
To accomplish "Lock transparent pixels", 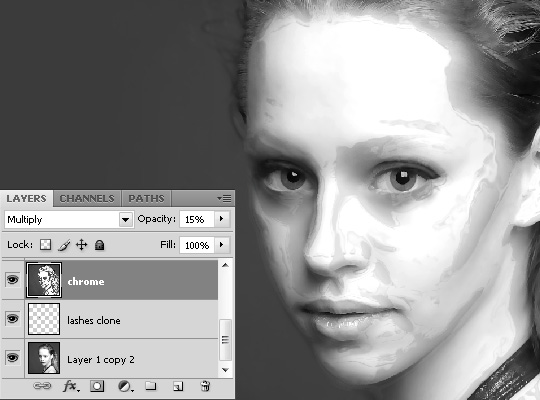I will click(45, 245).
